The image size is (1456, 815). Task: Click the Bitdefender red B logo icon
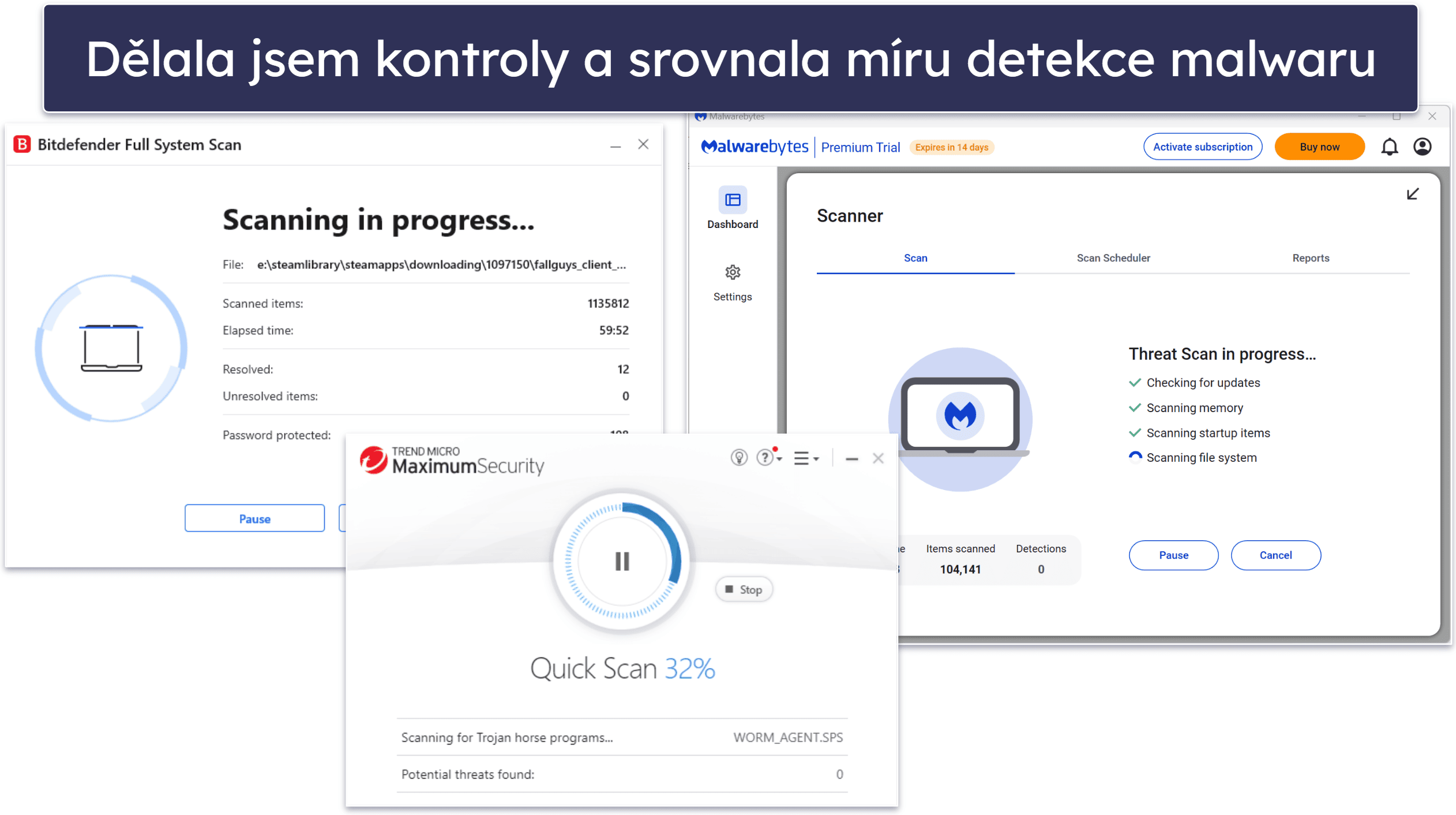pyautogui.click(x=22, y=144)
